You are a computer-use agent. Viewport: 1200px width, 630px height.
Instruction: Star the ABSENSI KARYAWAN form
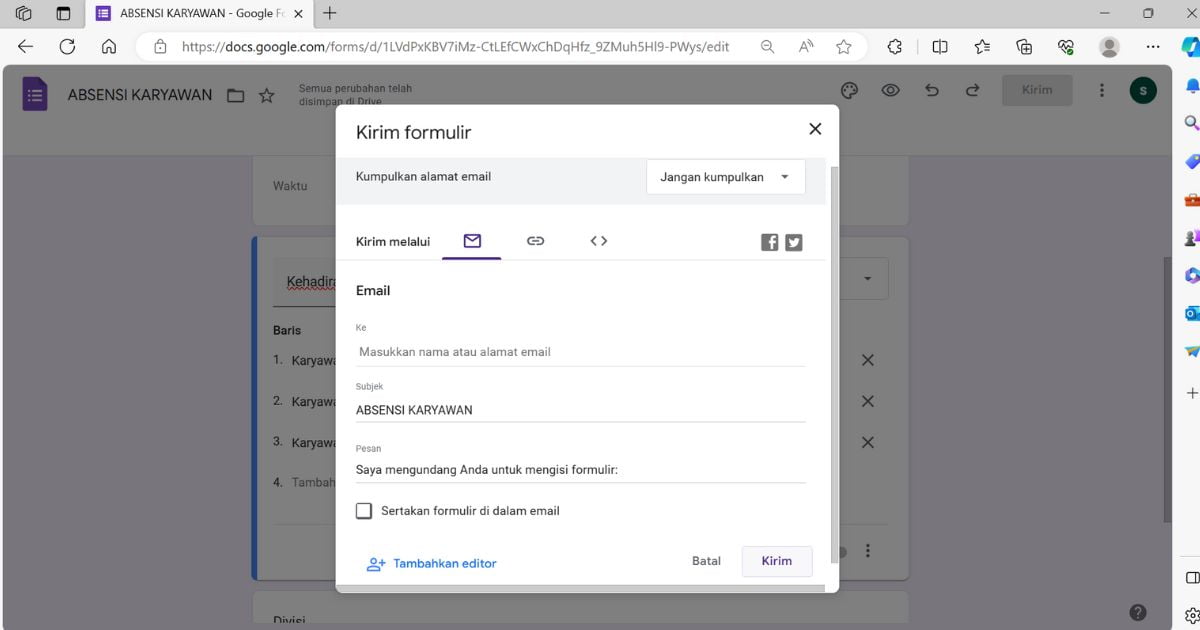click(267, 96)
